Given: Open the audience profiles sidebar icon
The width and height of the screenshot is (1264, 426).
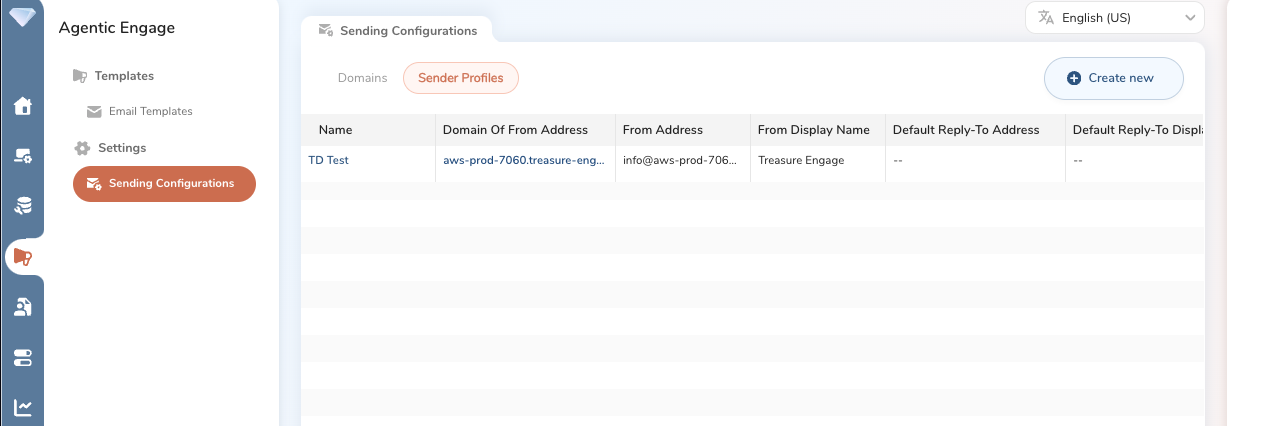Looking at the screenshot, I should click(x=22, y=307).
